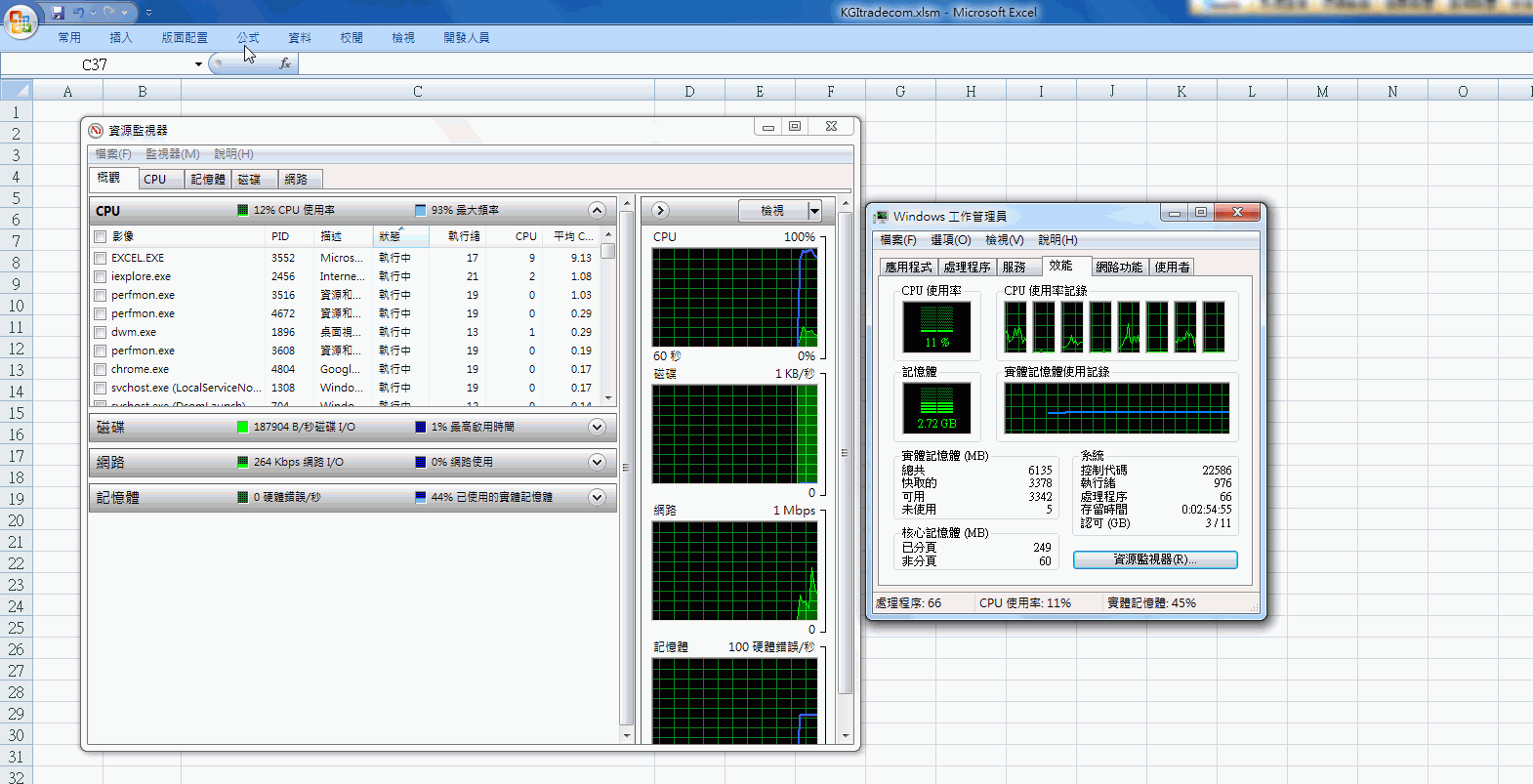Click the Save icon in Excel quick access toolbar
The image size is (1533, 784).
click(58, 13)
